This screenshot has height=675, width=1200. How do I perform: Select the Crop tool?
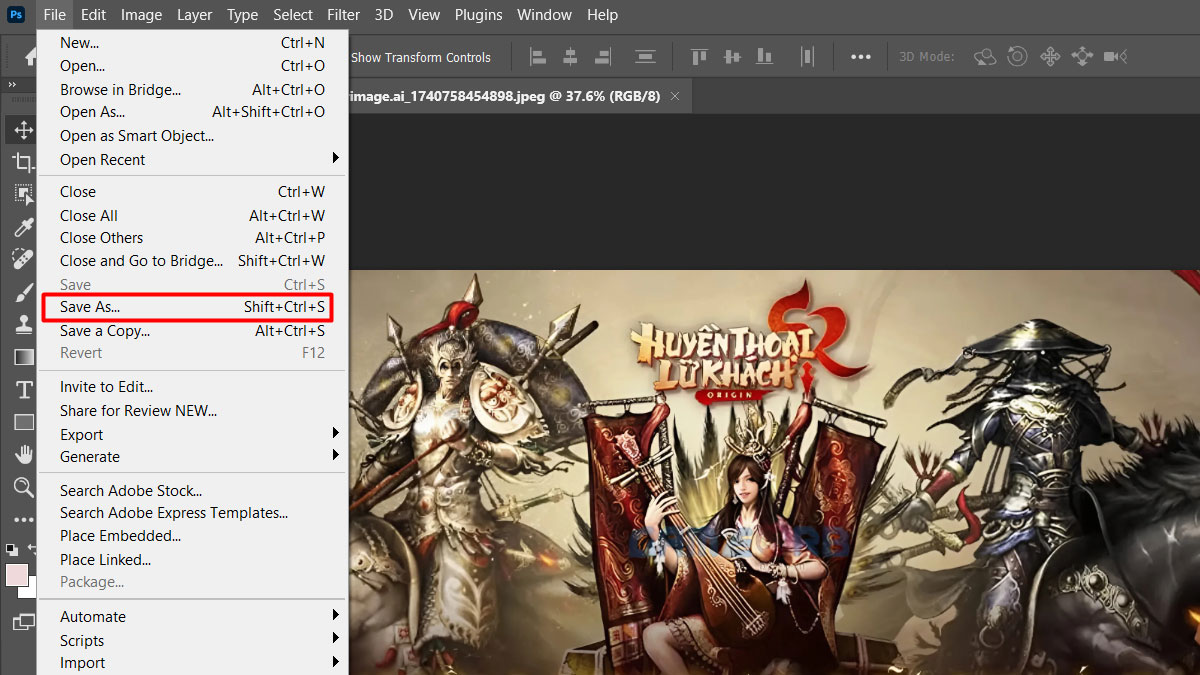pos(23,162)
